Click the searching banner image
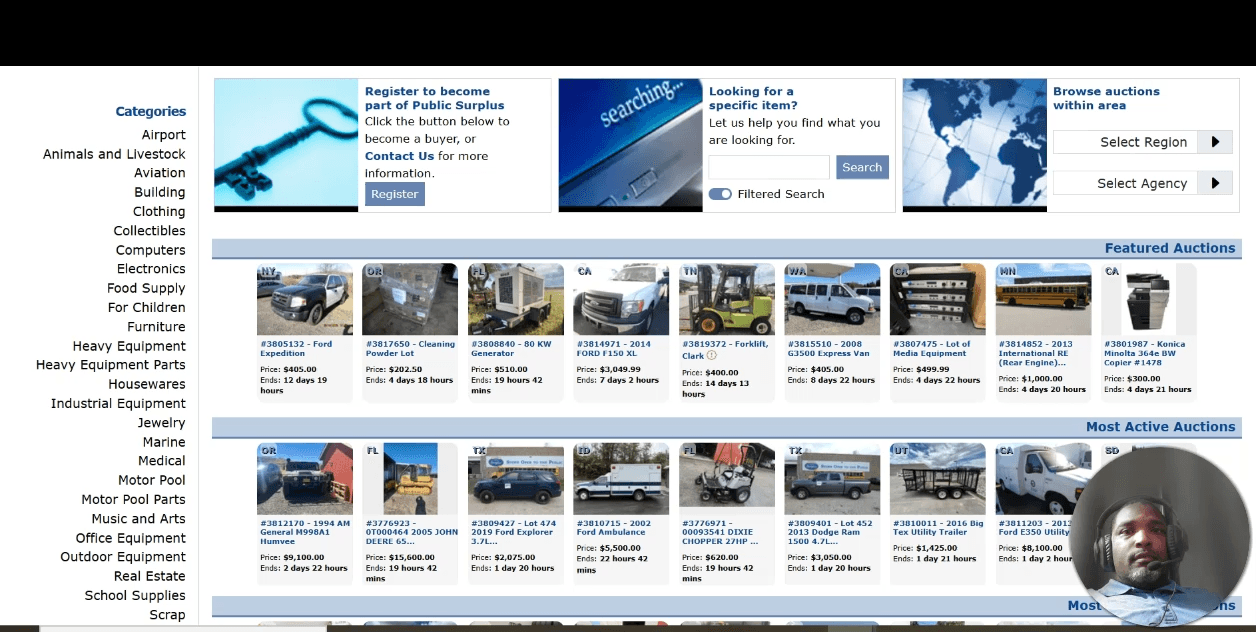The height and width of the screenshot is (632, 1256). click(630, 143)
